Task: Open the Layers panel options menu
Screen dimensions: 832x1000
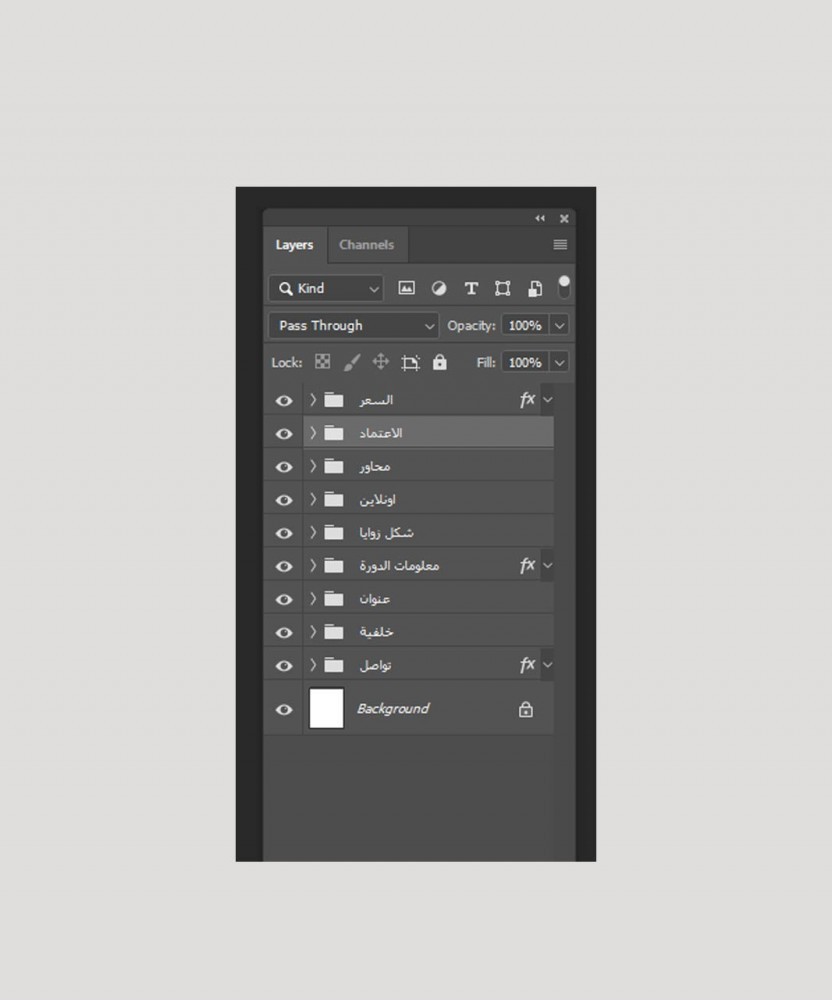Action: coord(560,245)
